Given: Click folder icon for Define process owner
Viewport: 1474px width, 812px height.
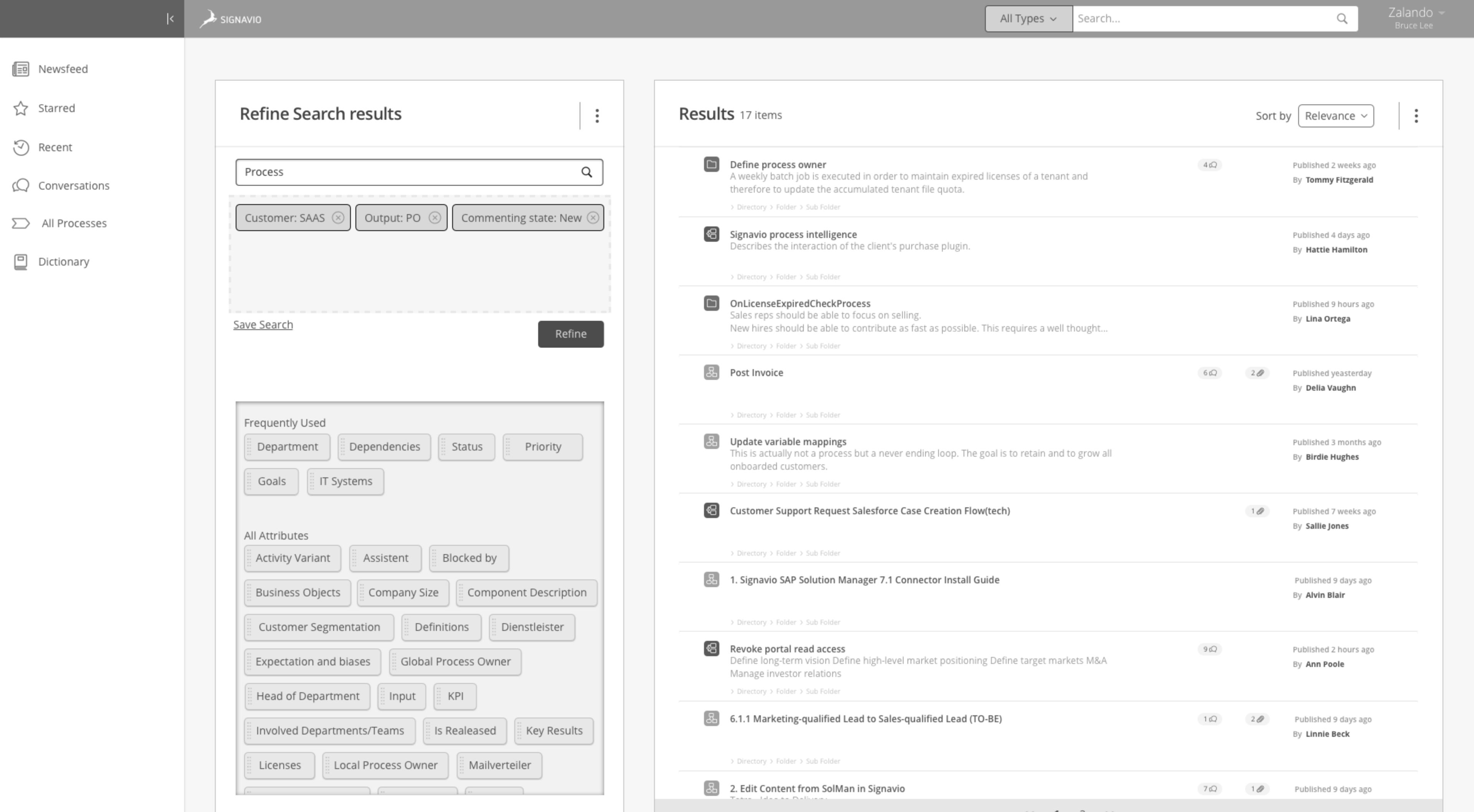Looking at the screenshot, I should pos(711,165).
